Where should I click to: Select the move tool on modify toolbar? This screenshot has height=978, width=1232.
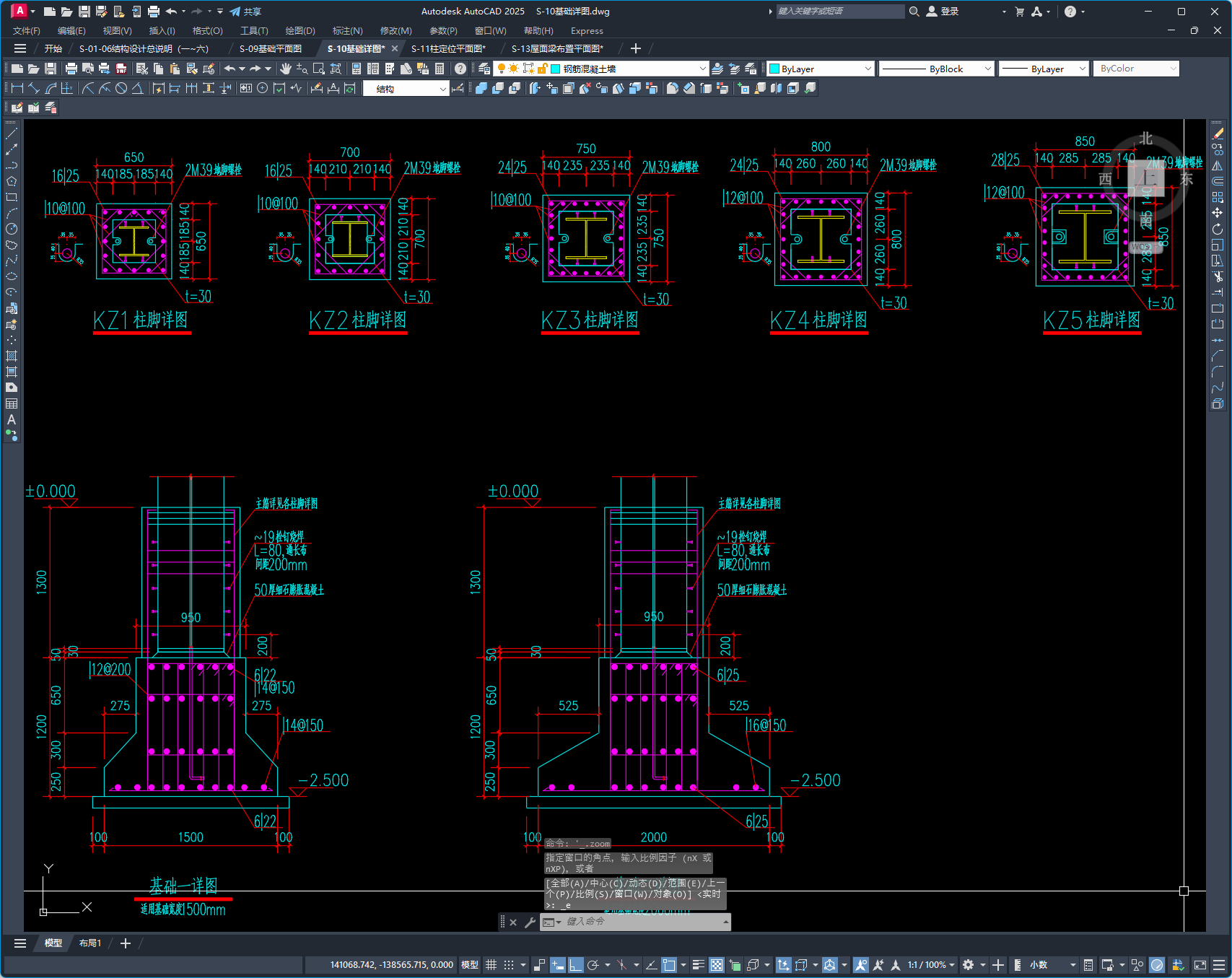coord(1218,213)
